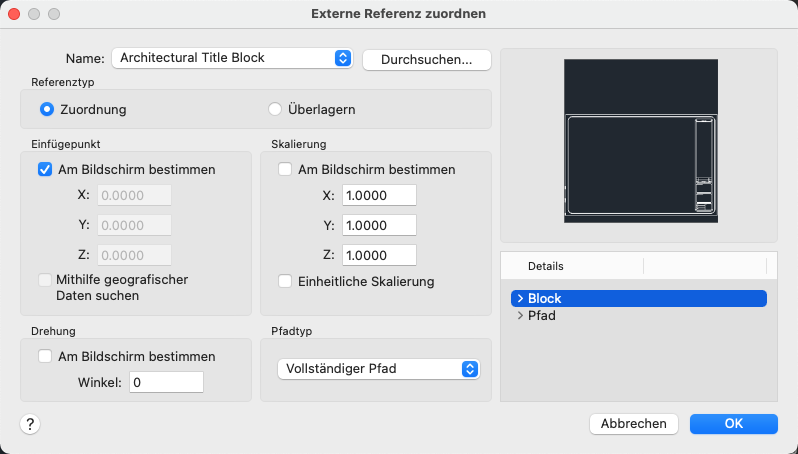Confirm with the OK button
This screenshot has height=454, width=798.
coord(733,423)
